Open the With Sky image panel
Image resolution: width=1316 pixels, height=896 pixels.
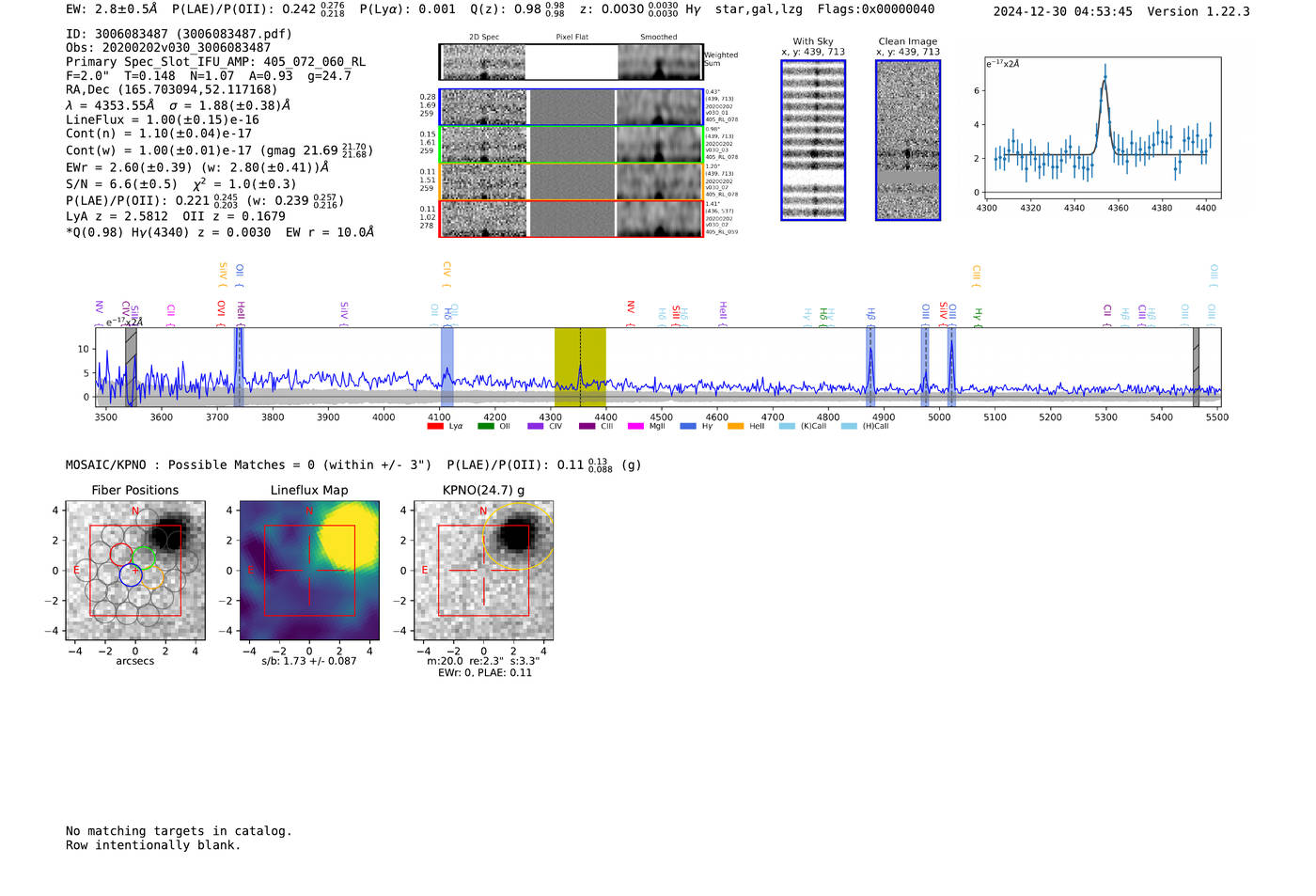813,140
